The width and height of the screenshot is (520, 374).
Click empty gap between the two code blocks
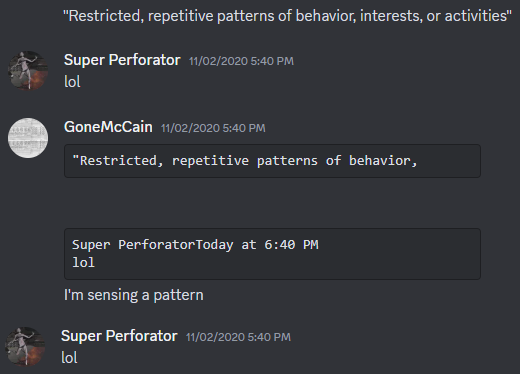[272, 203]
